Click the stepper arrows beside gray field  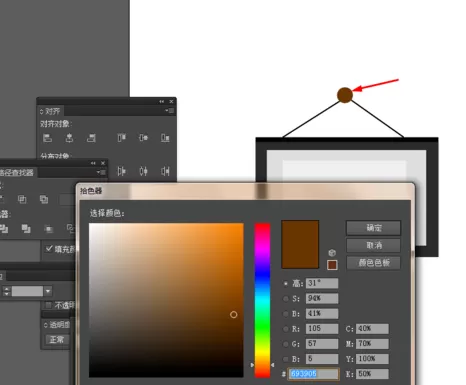7,291
